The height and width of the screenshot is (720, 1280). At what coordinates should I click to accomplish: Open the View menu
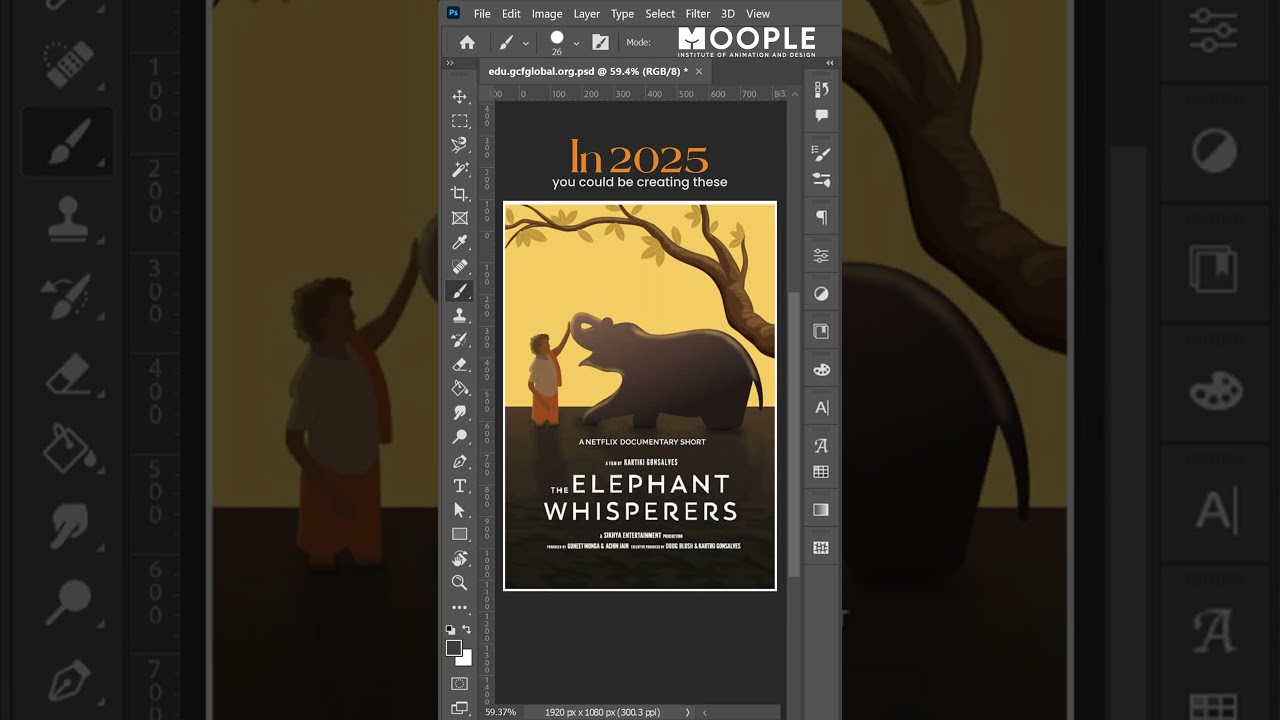click(x=758, y=14)
